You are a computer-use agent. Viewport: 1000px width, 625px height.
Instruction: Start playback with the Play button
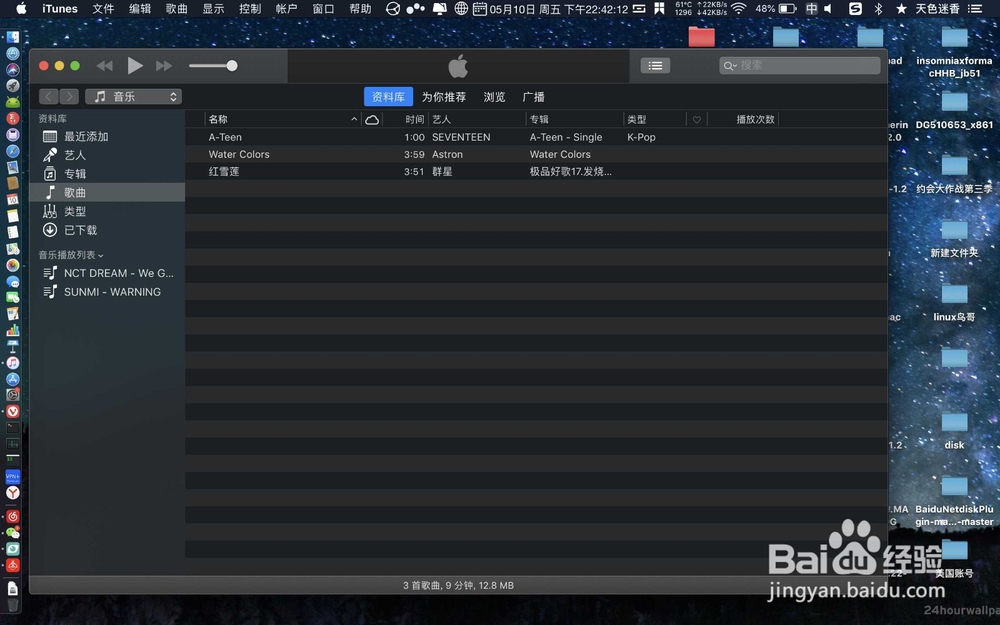pyautogui.click(x=135, y=66)
